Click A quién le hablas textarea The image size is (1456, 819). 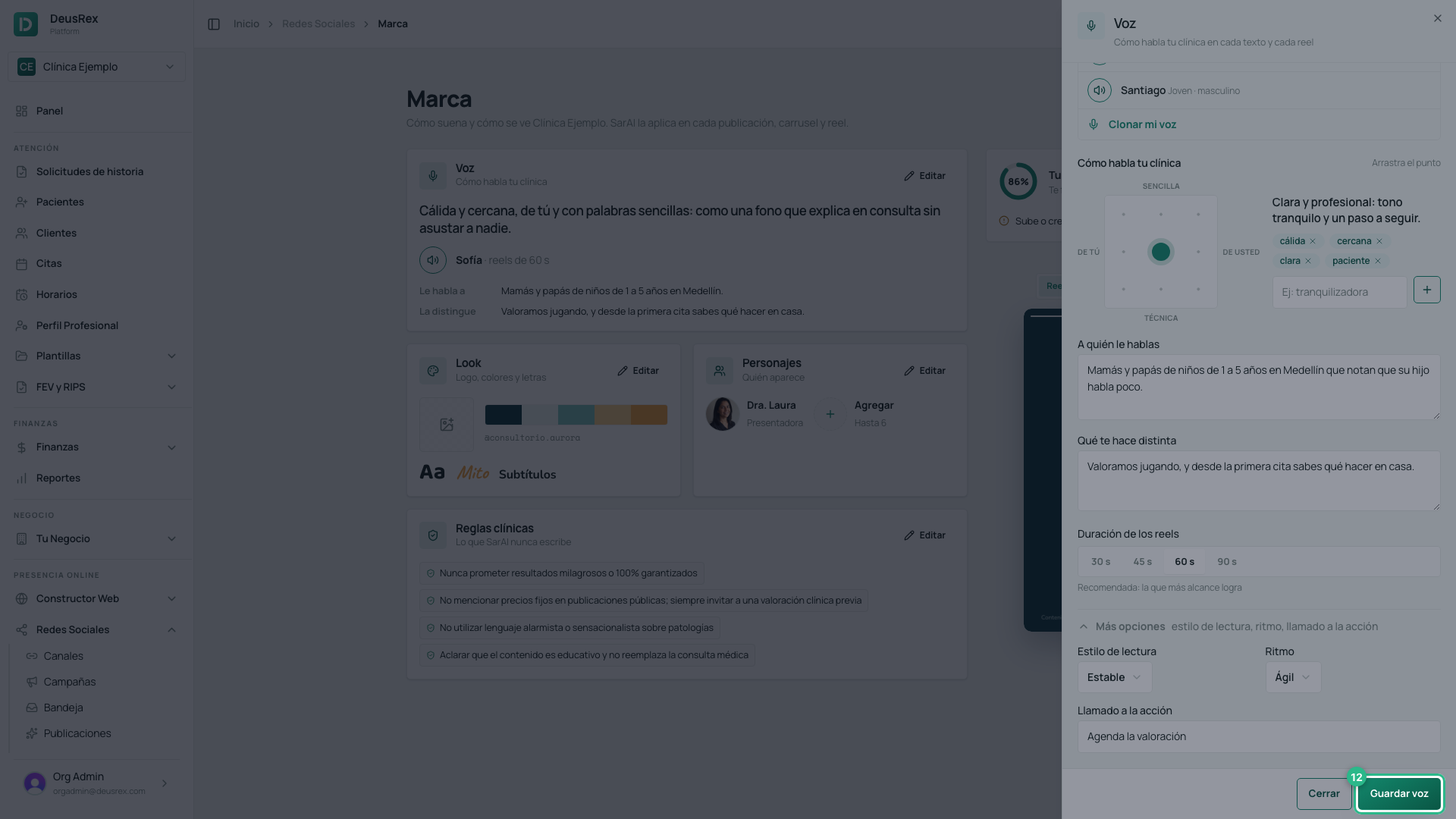[1258, 387]
